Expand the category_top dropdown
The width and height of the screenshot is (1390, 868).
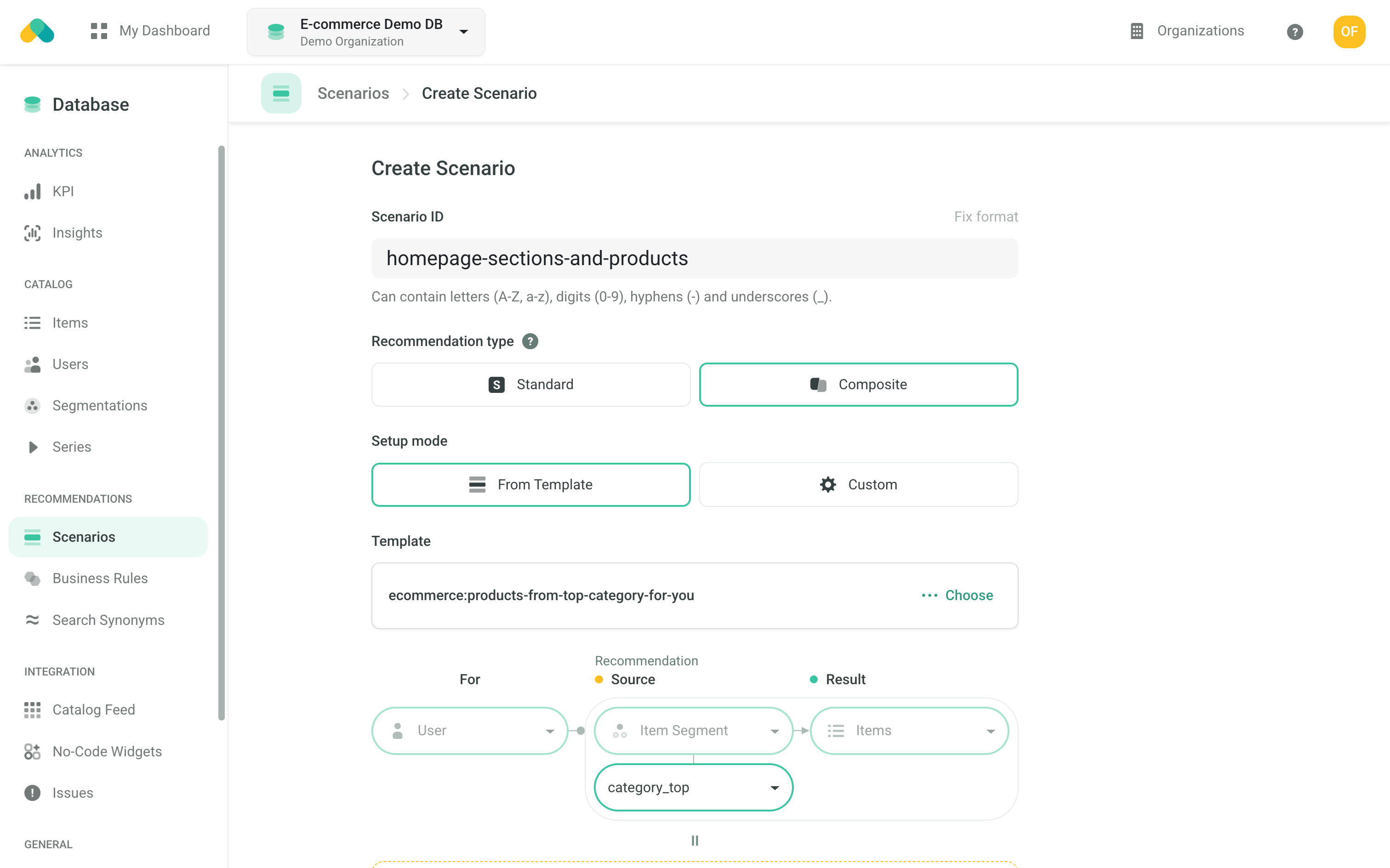click(693, 787)
